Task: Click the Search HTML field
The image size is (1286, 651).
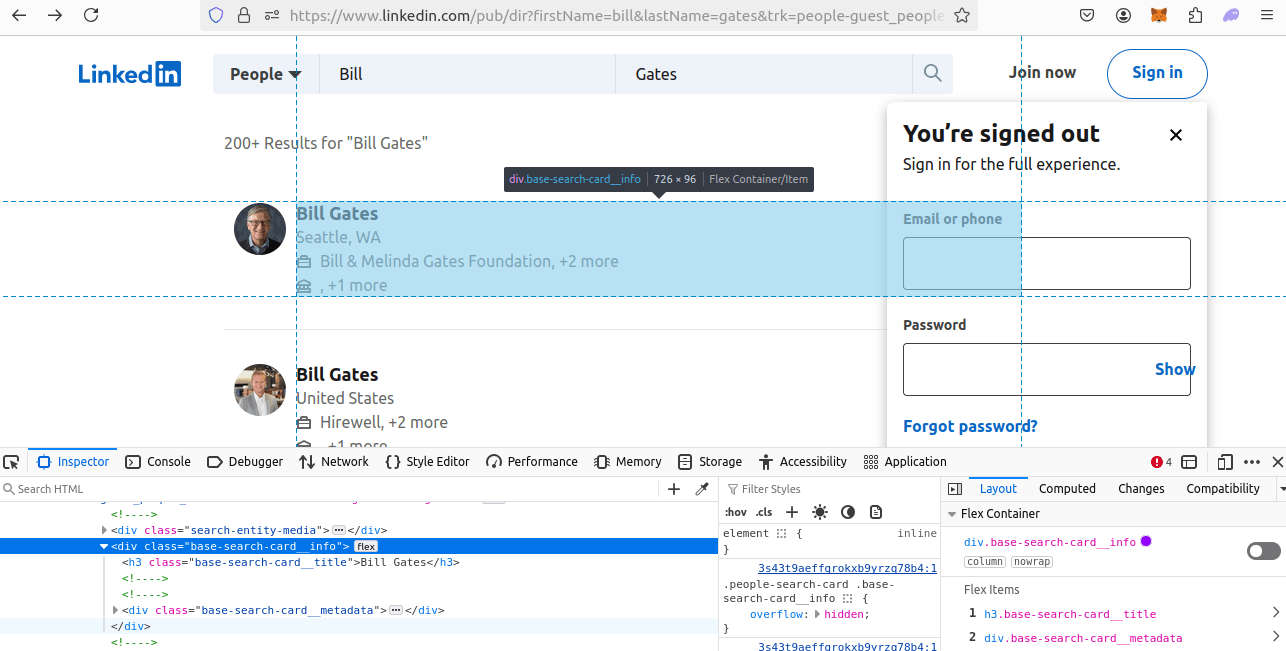Action: click(330, 489)
